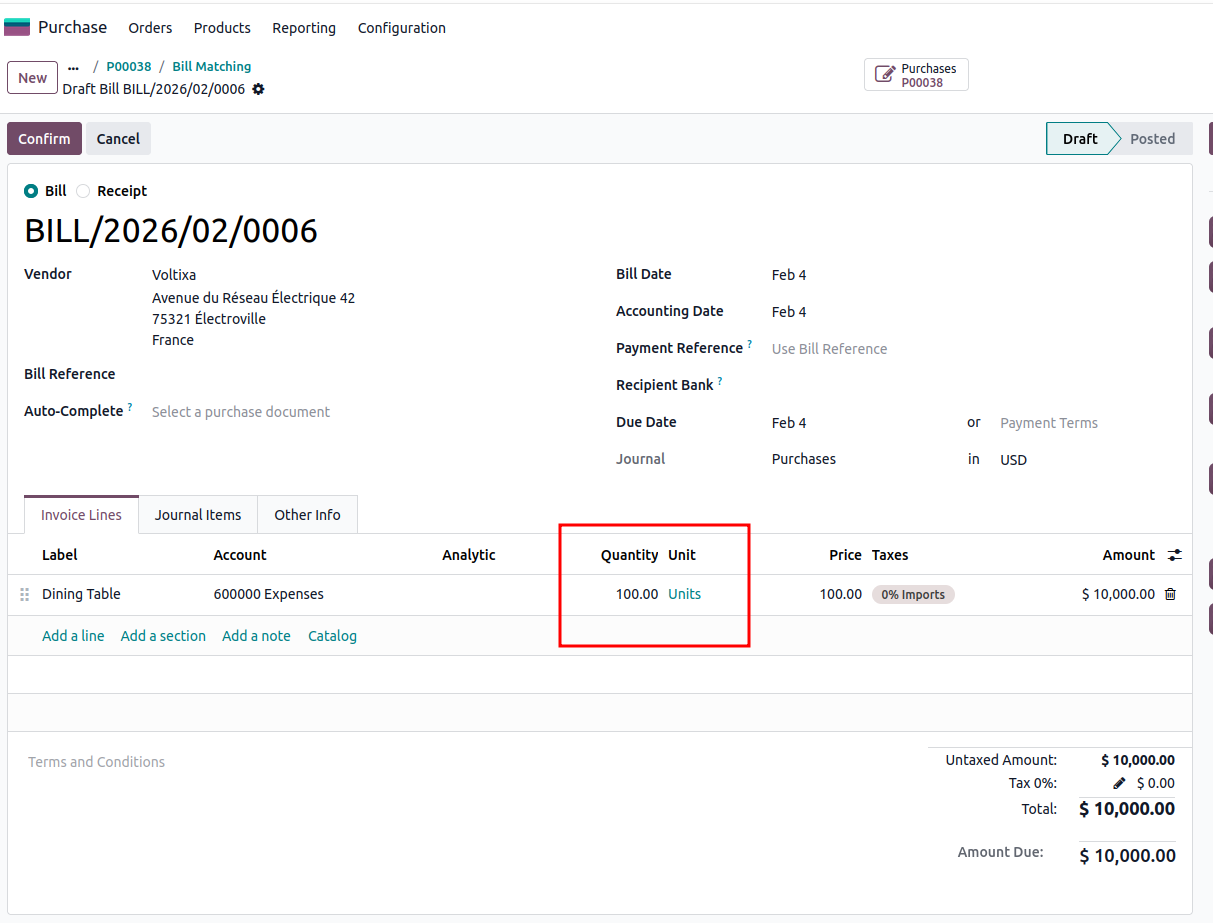Click the Add a line link
The height and width of the screenshot is (923, 1213).
pyautogui.click(x=73, y=636)
